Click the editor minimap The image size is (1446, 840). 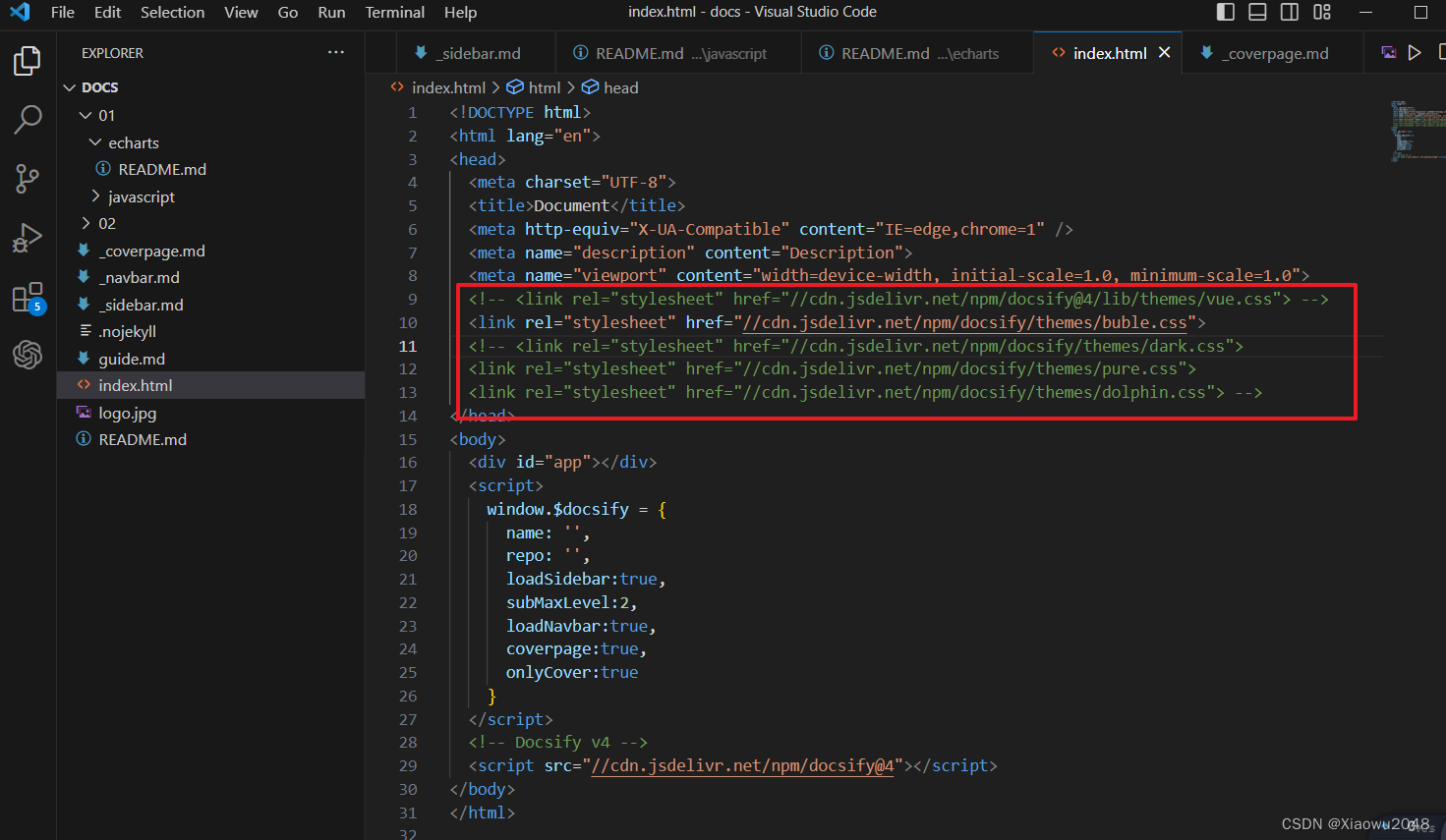tap(1417, 130)
